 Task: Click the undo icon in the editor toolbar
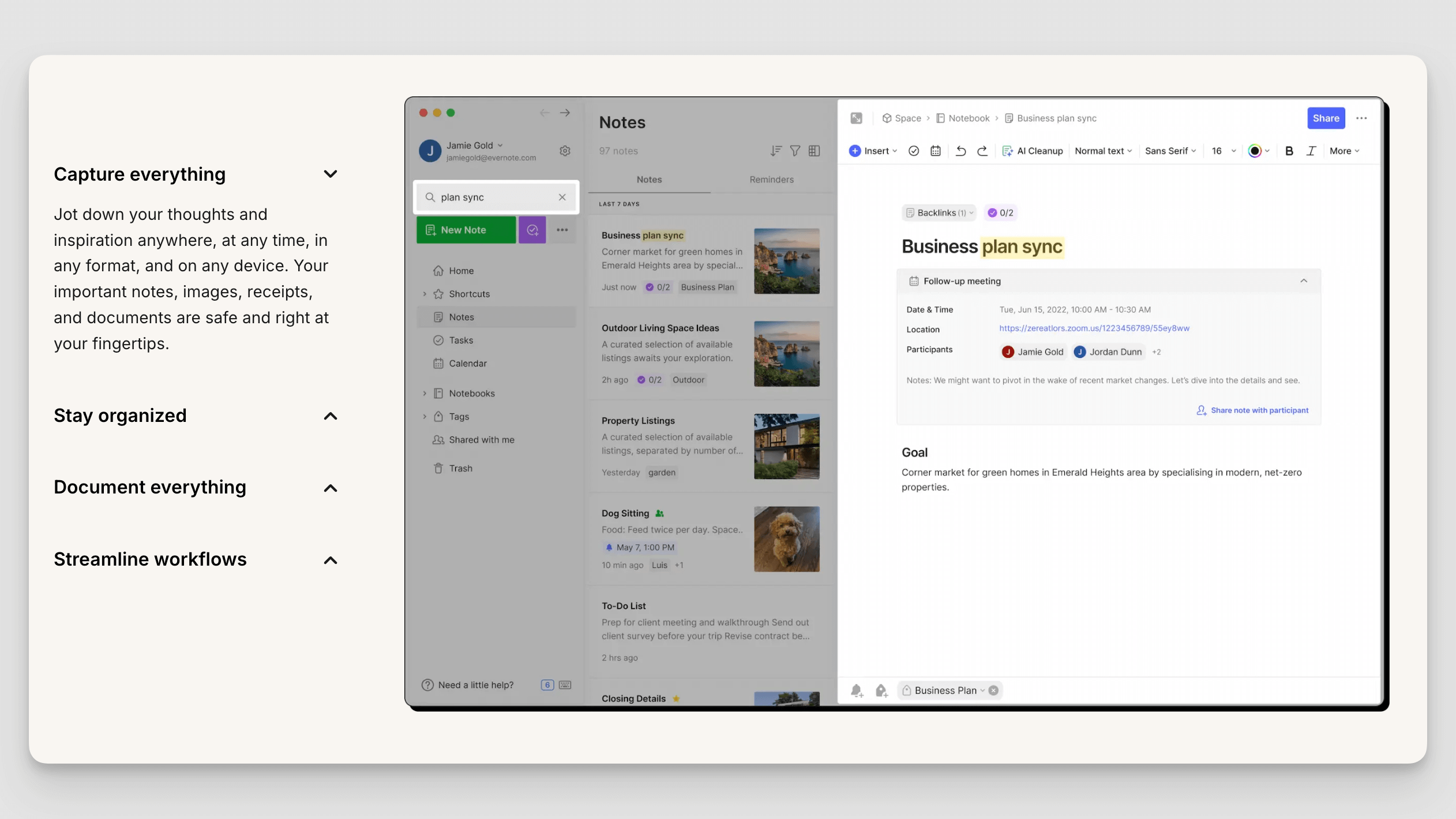coord(959,151)
